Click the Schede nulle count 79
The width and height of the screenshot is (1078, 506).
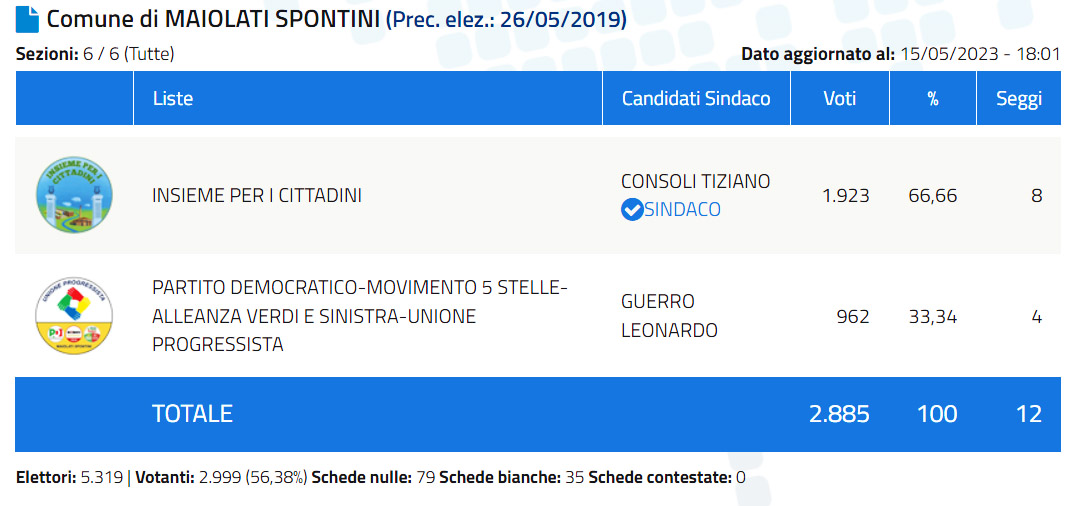click(x=425, y=478)
